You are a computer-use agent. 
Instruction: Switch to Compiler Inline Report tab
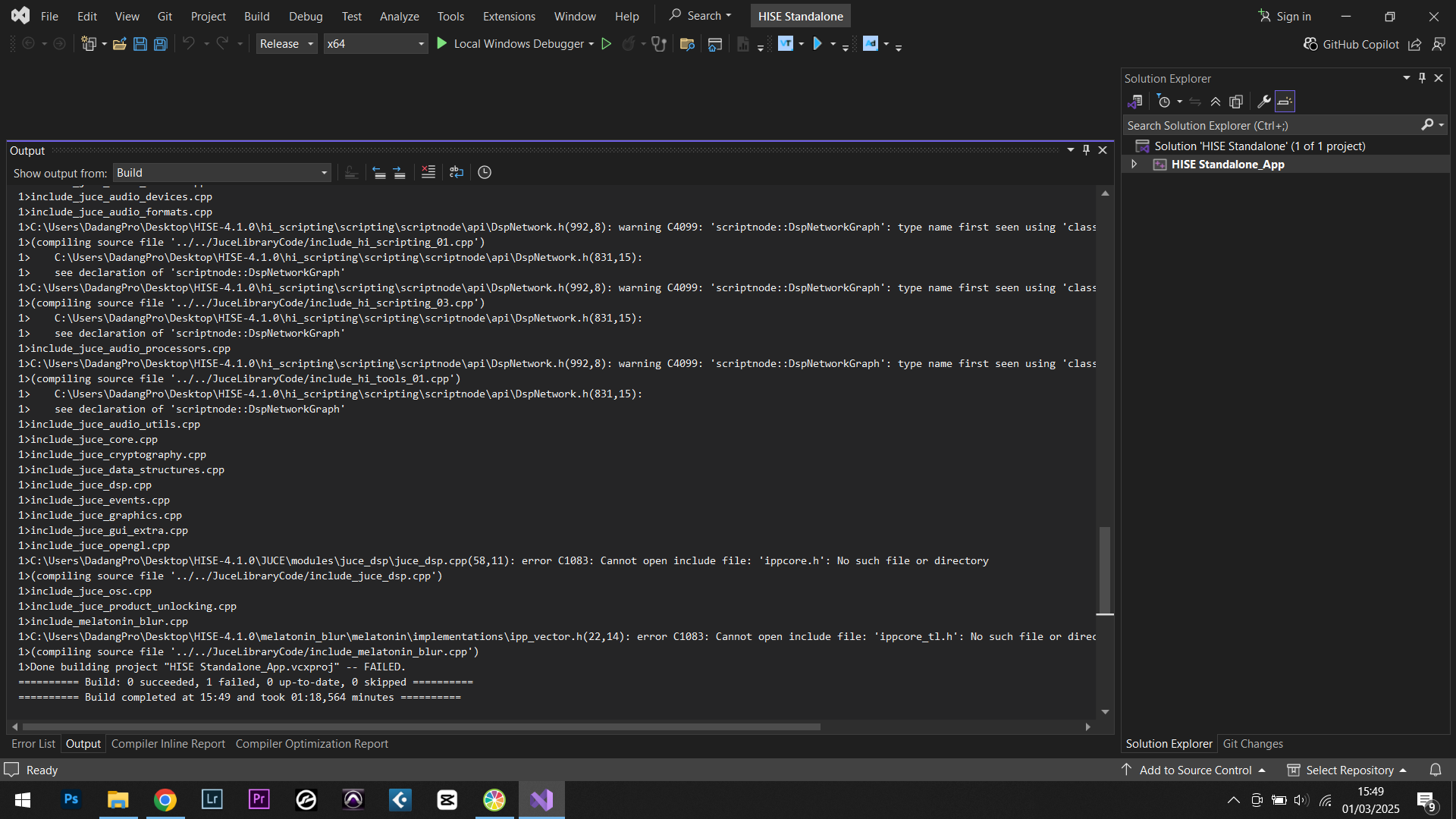tap(168, 744)
